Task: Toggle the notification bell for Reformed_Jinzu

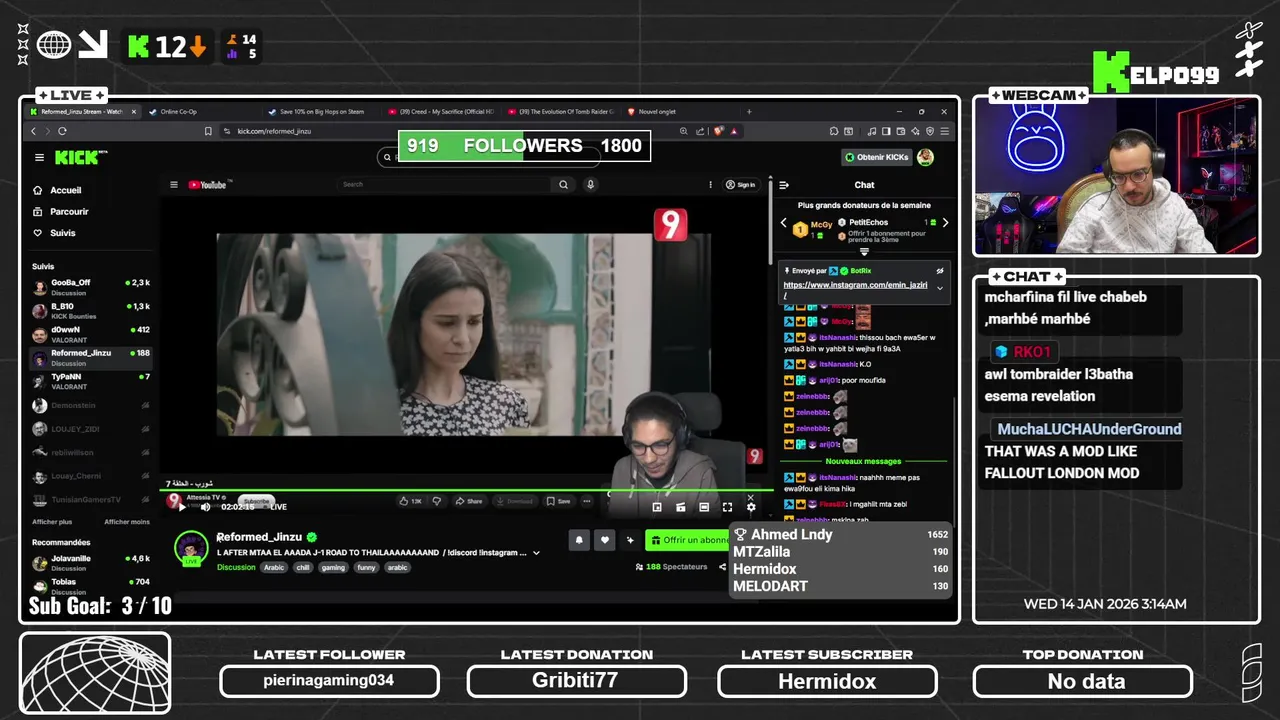Action: (579, 540)
